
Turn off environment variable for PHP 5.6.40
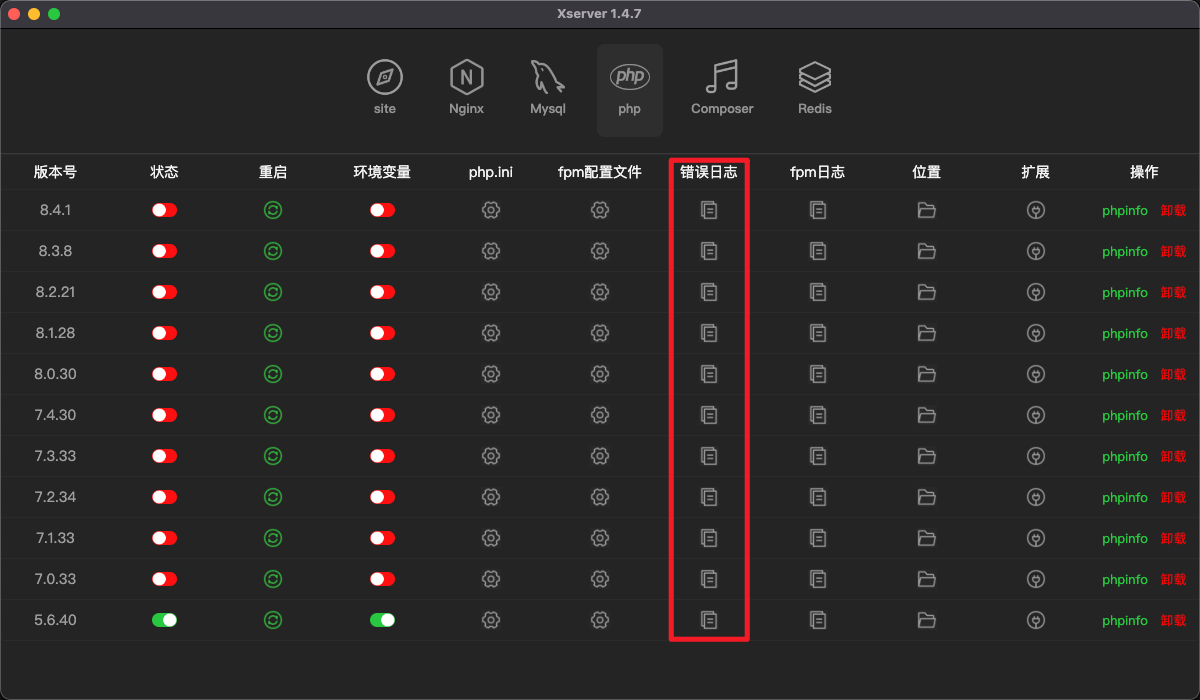[x=382, y=620]
